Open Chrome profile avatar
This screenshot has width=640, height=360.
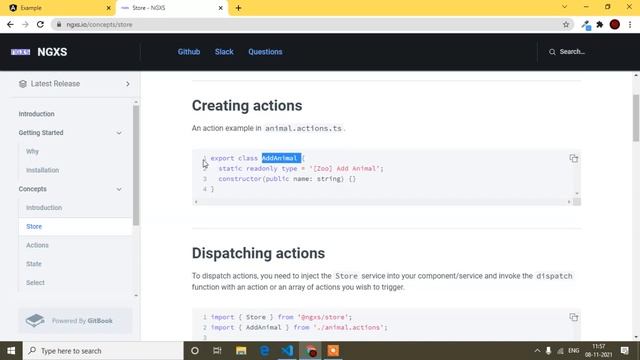[x=615, y=24]
